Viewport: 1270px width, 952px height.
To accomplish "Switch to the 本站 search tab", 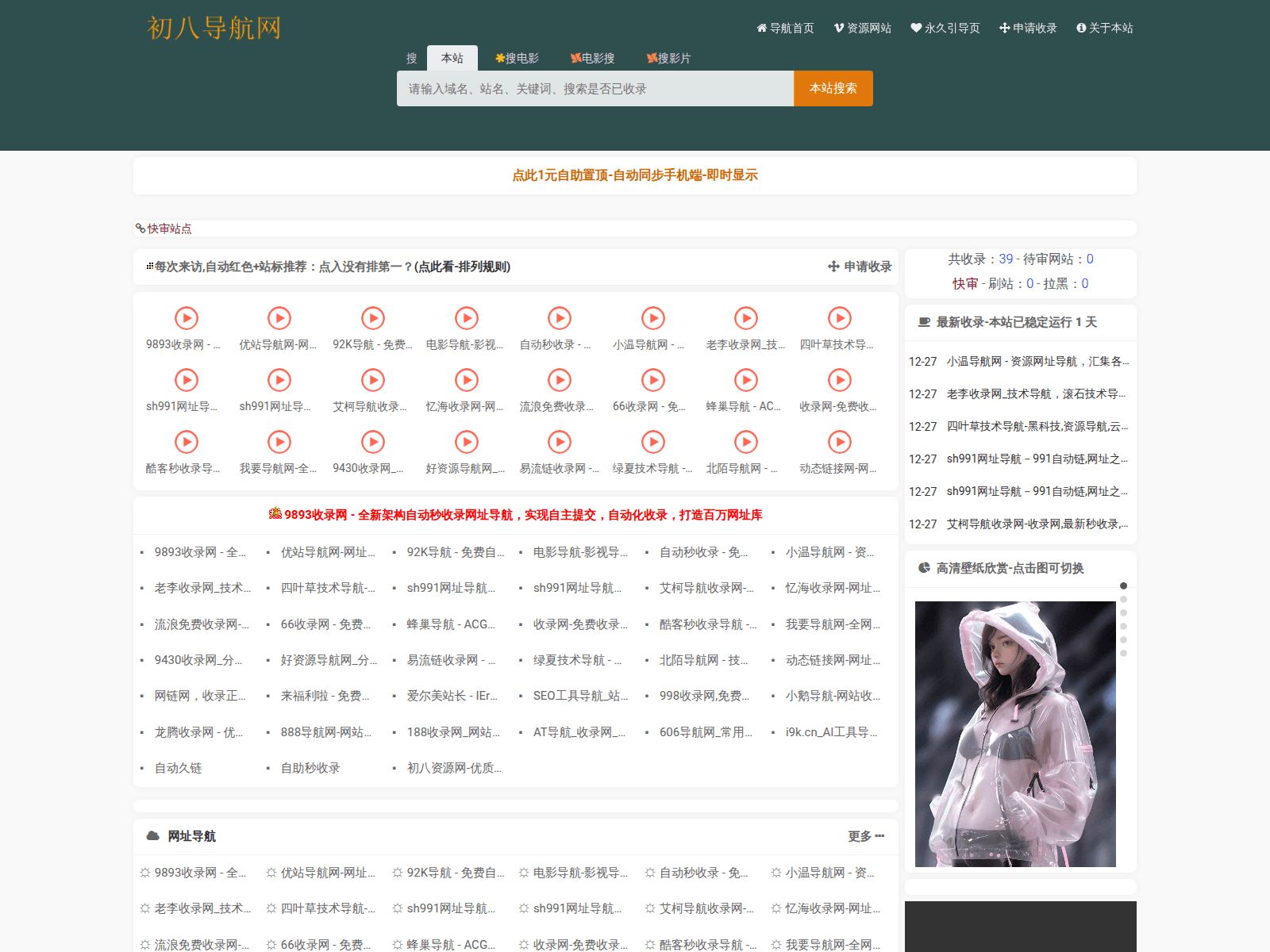I will (x=452, y=58).
